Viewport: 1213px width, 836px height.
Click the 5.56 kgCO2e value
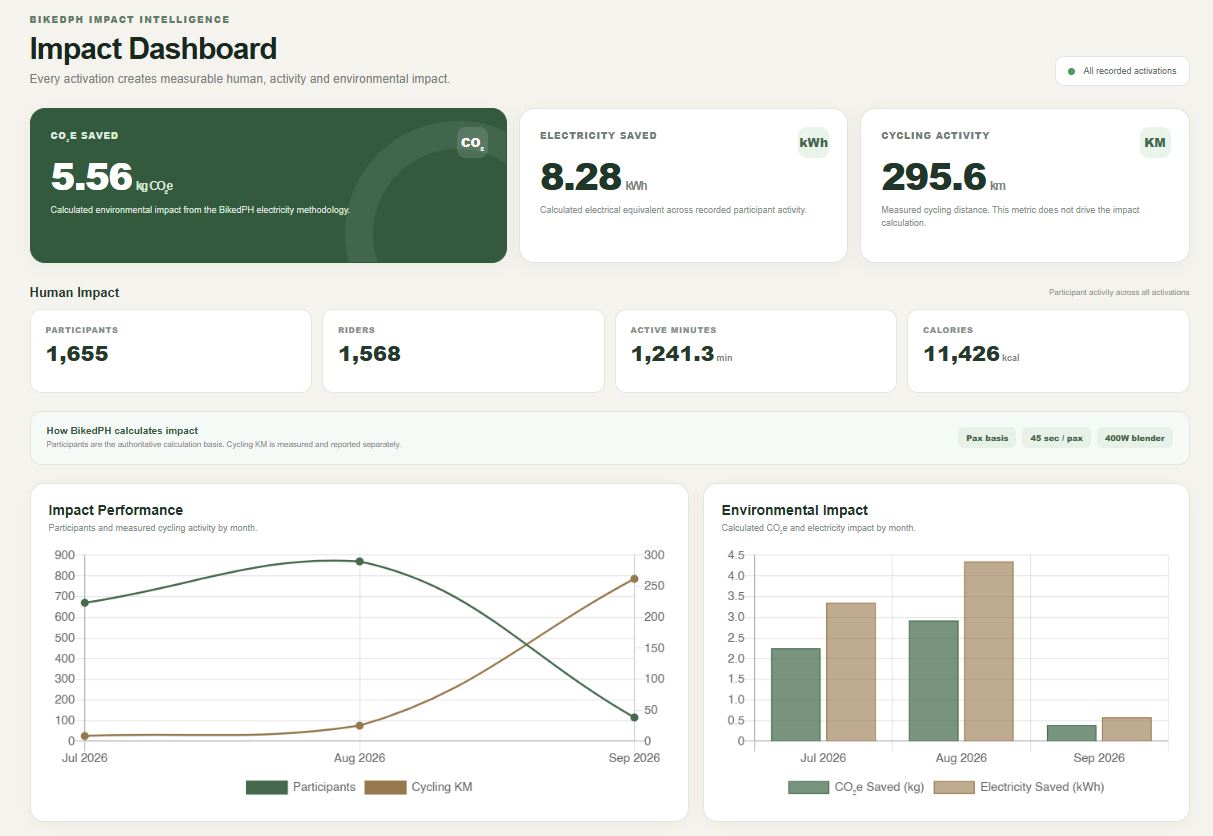tap(112, 178)
